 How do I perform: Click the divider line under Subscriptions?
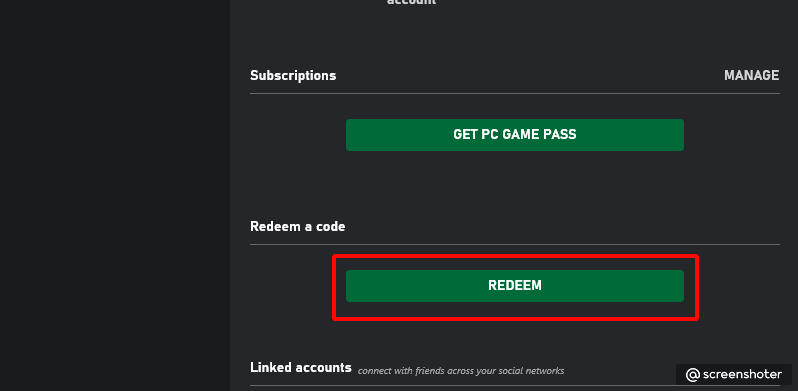[515, 94]
